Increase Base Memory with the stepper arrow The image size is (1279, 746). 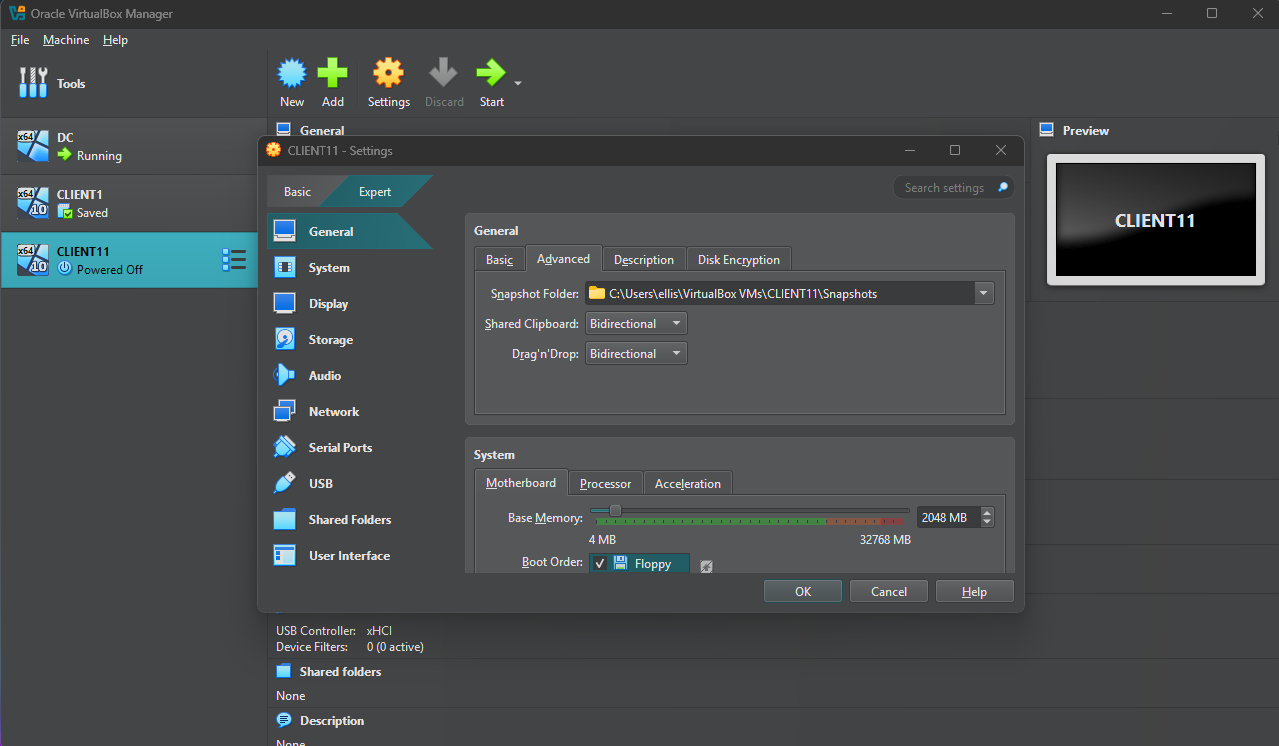pyautogui.click(x=988, y=512)
